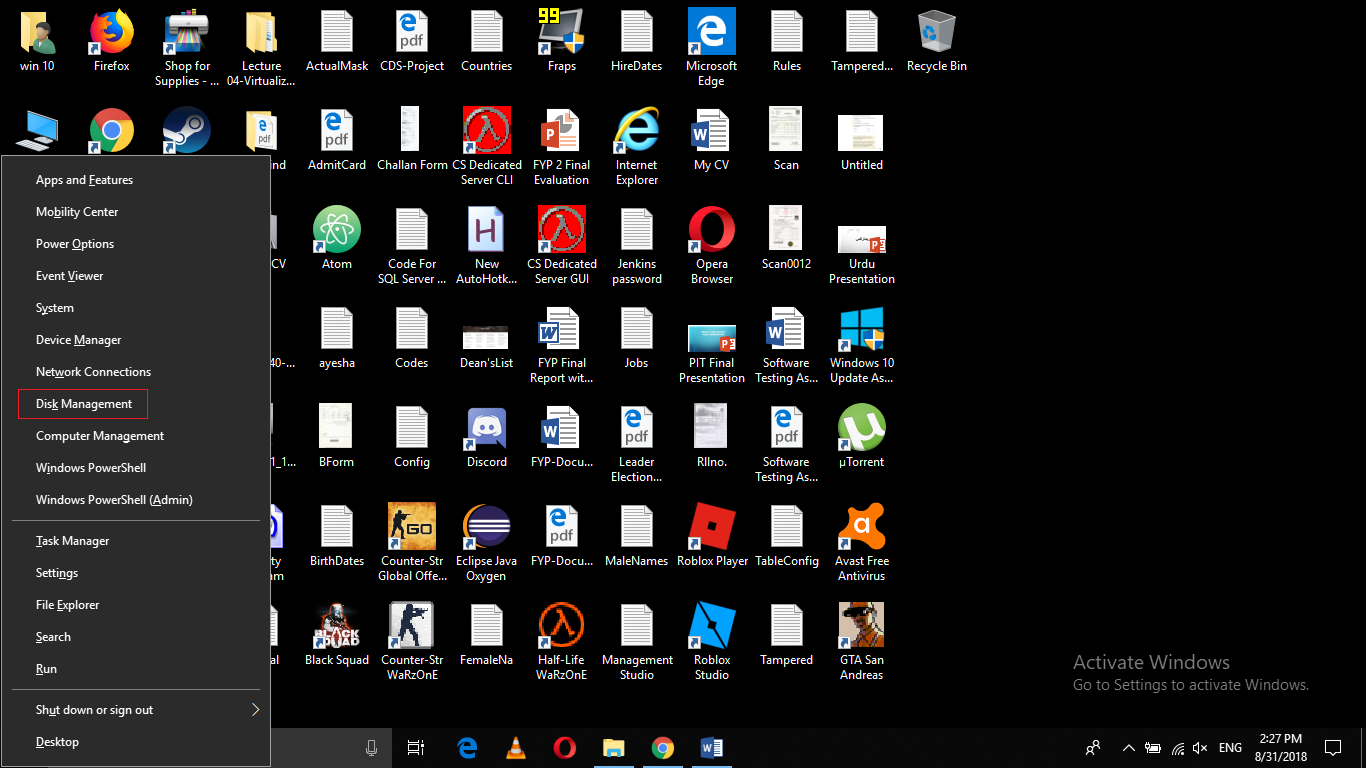Choose Disk Management from the menu
The image size is (1366, 768).
pos(84,404)
